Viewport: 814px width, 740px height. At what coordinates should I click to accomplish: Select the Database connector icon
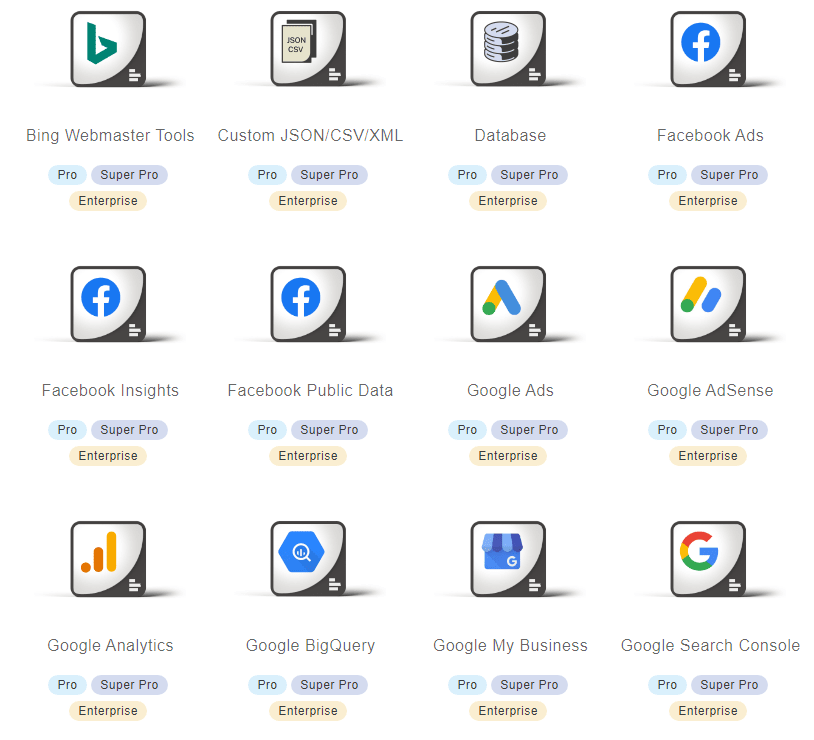[x=508, y=49]
